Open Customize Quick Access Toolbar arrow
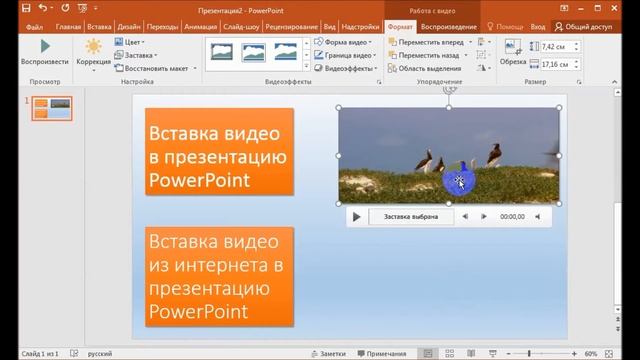This screenshot has height=360, width=640. click(96, 8)
